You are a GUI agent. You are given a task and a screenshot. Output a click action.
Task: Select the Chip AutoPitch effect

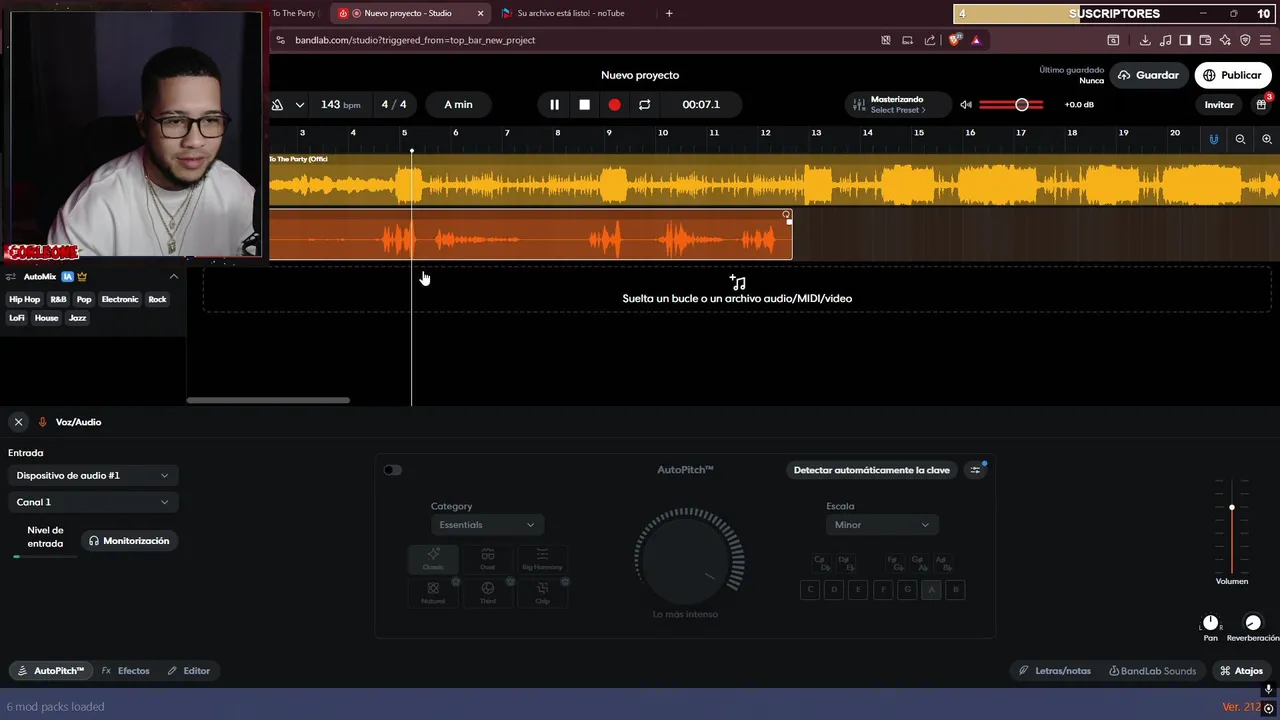click(542, 593)
